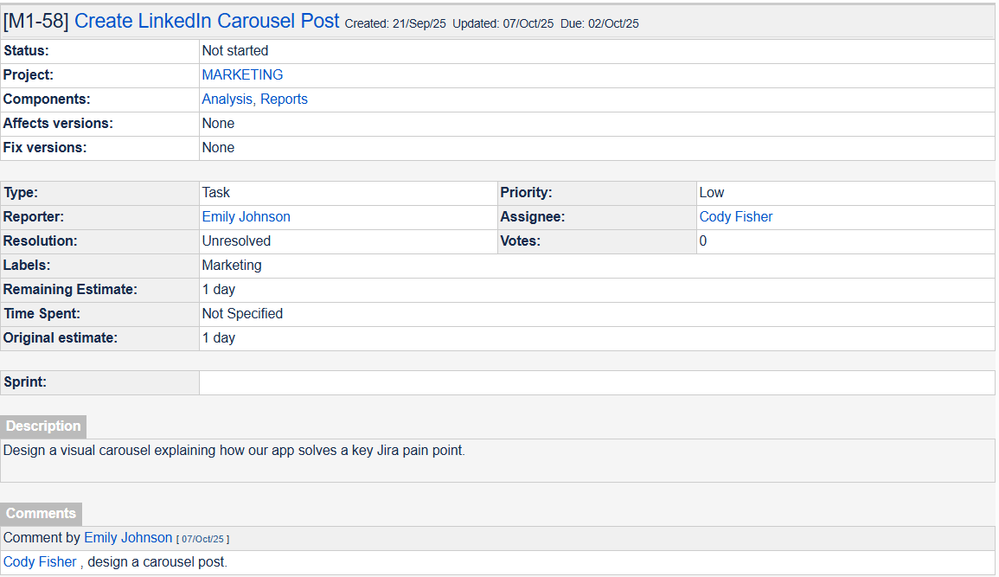Click the Analysis component link
The width and height of the screenshot is (999, 577).
[226, 99]
